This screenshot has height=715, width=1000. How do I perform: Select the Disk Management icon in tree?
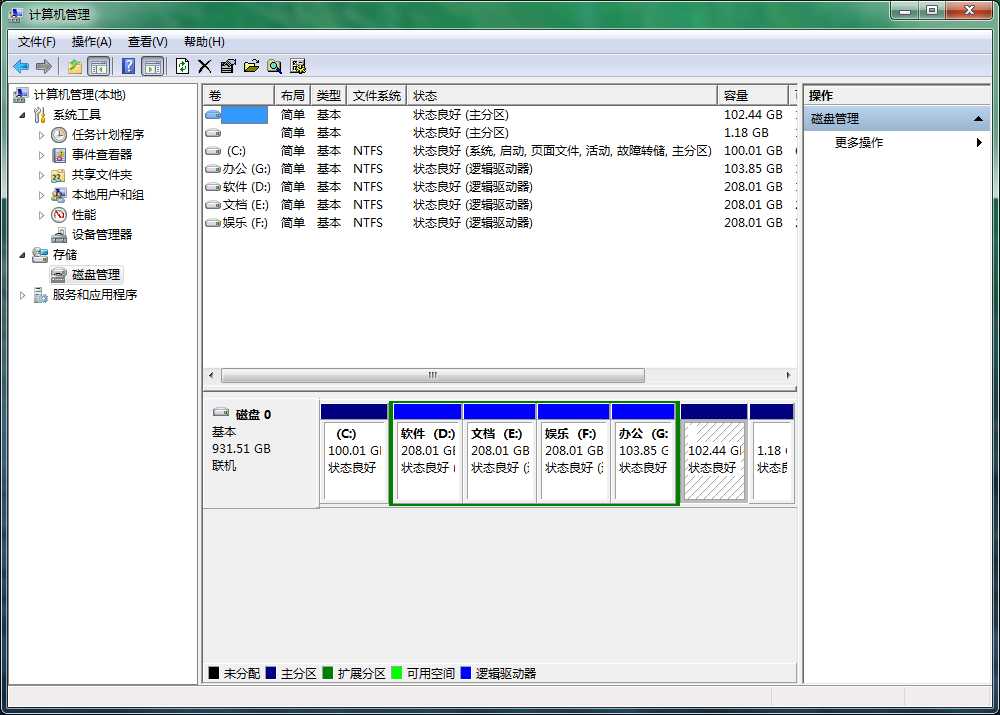point(59,275)
